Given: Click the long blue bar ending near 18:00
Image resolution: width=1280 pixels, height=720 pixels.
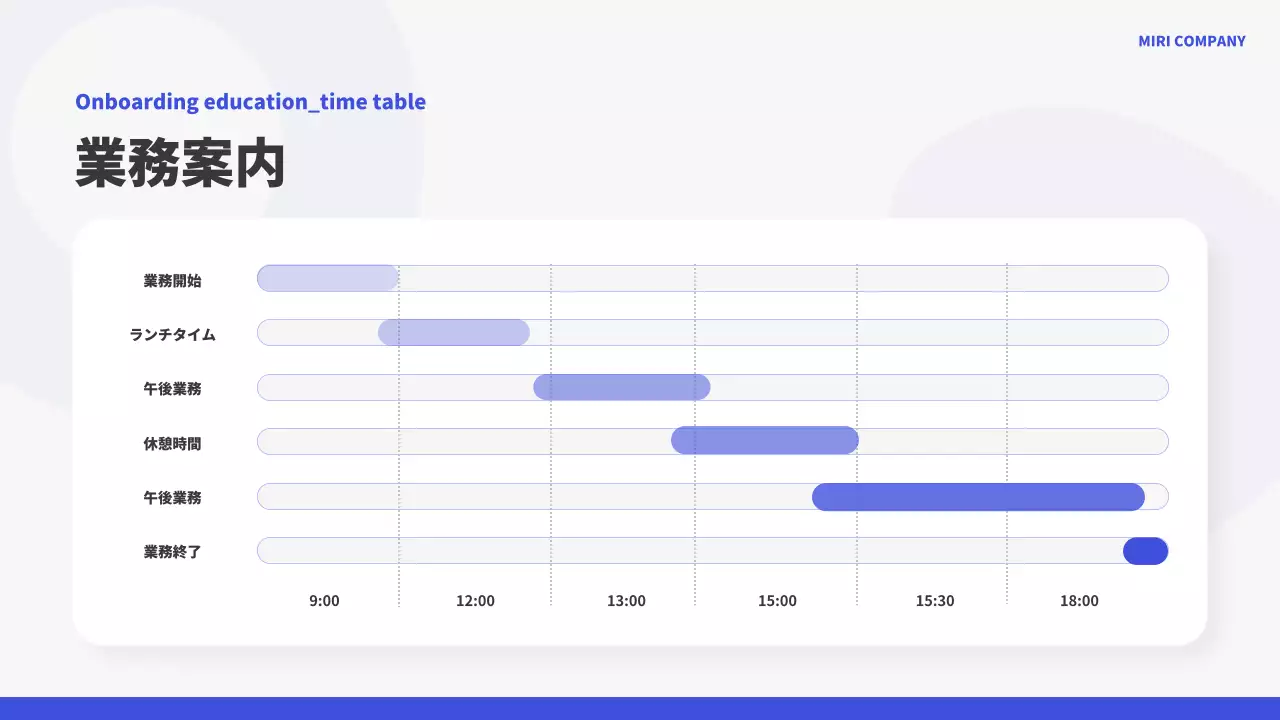Looking at the screenshot, I should (x=977, y=497).
